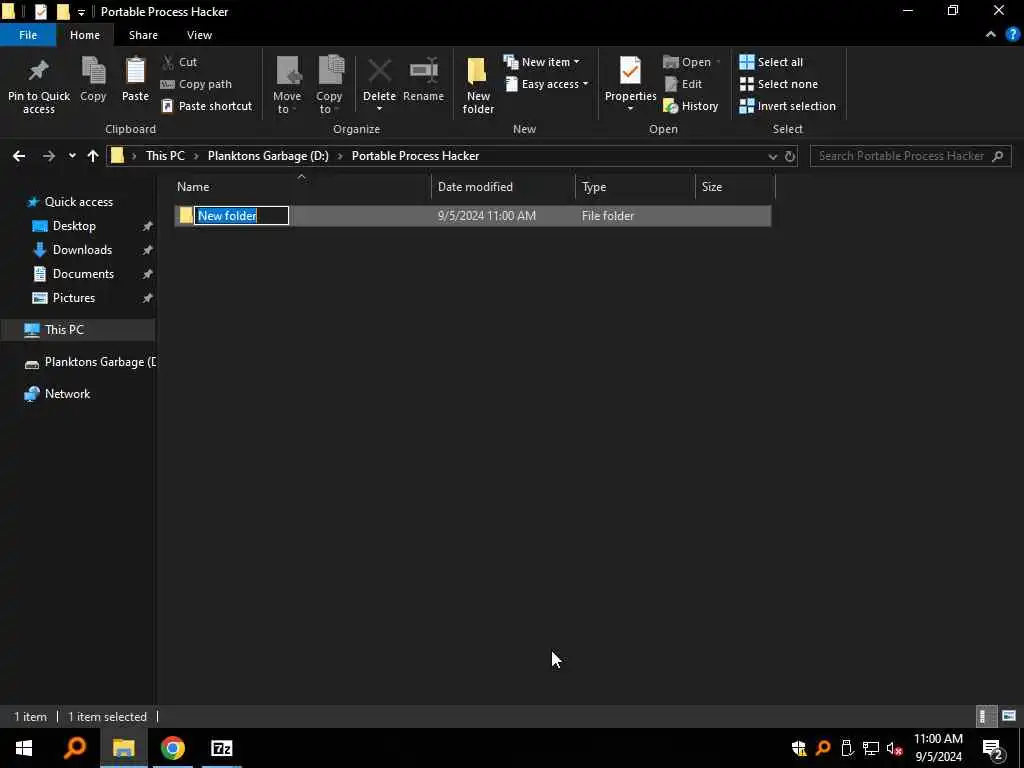Click This PC in address bar
The image size is (1024, 768).
(165, 156)
